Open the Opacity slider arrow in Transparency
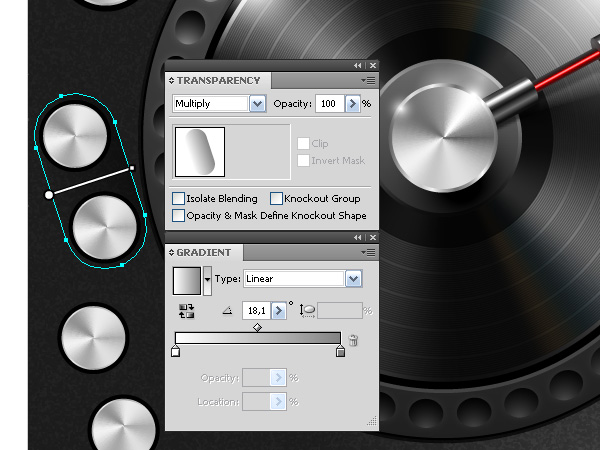600x450 pixels. [353, 104]
